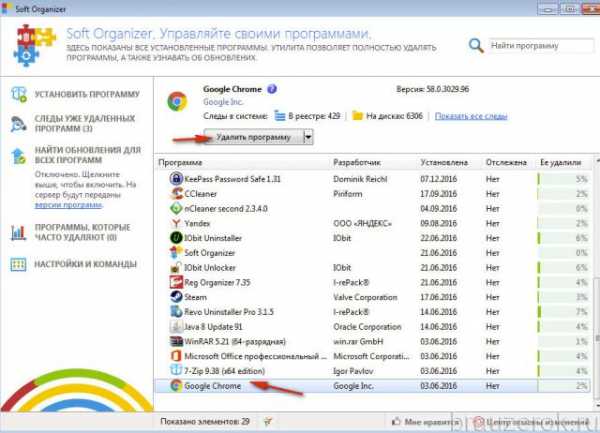Click the disk traces folder icon
600x433 pixels.
(x=357, y=116)
